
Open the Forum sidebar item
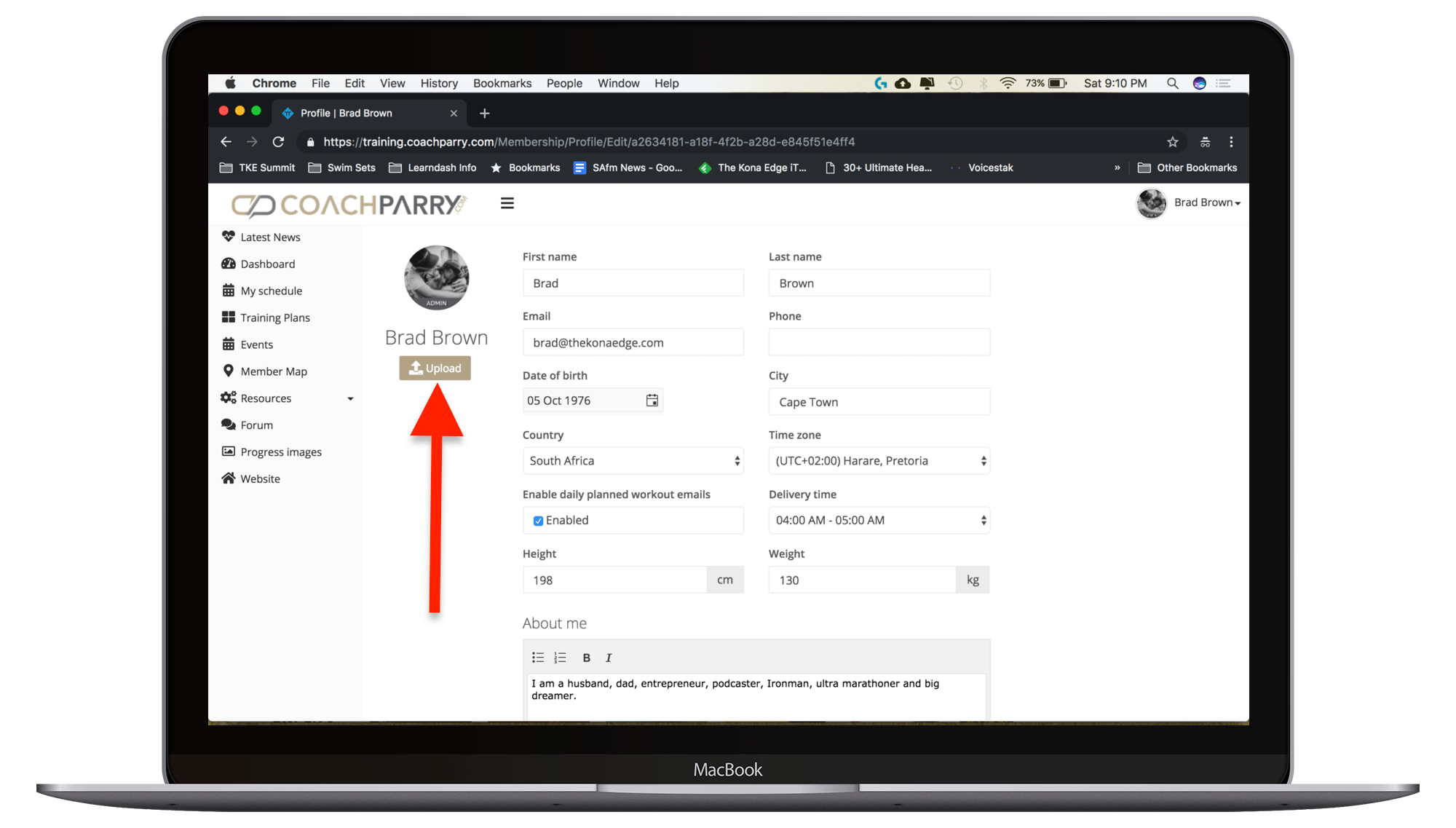tap(256, 425)
